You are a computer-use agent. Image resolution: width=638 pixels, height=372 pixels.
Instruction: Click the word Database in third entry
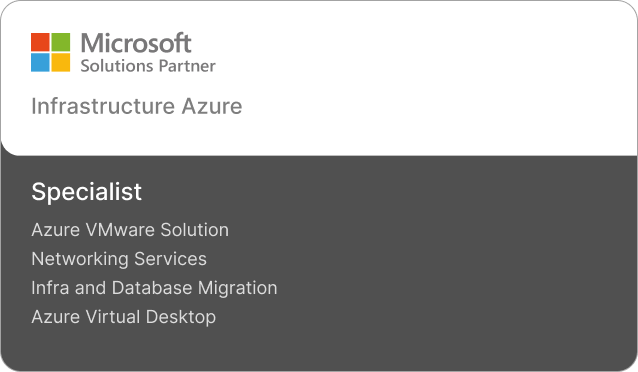coord(152,288)
